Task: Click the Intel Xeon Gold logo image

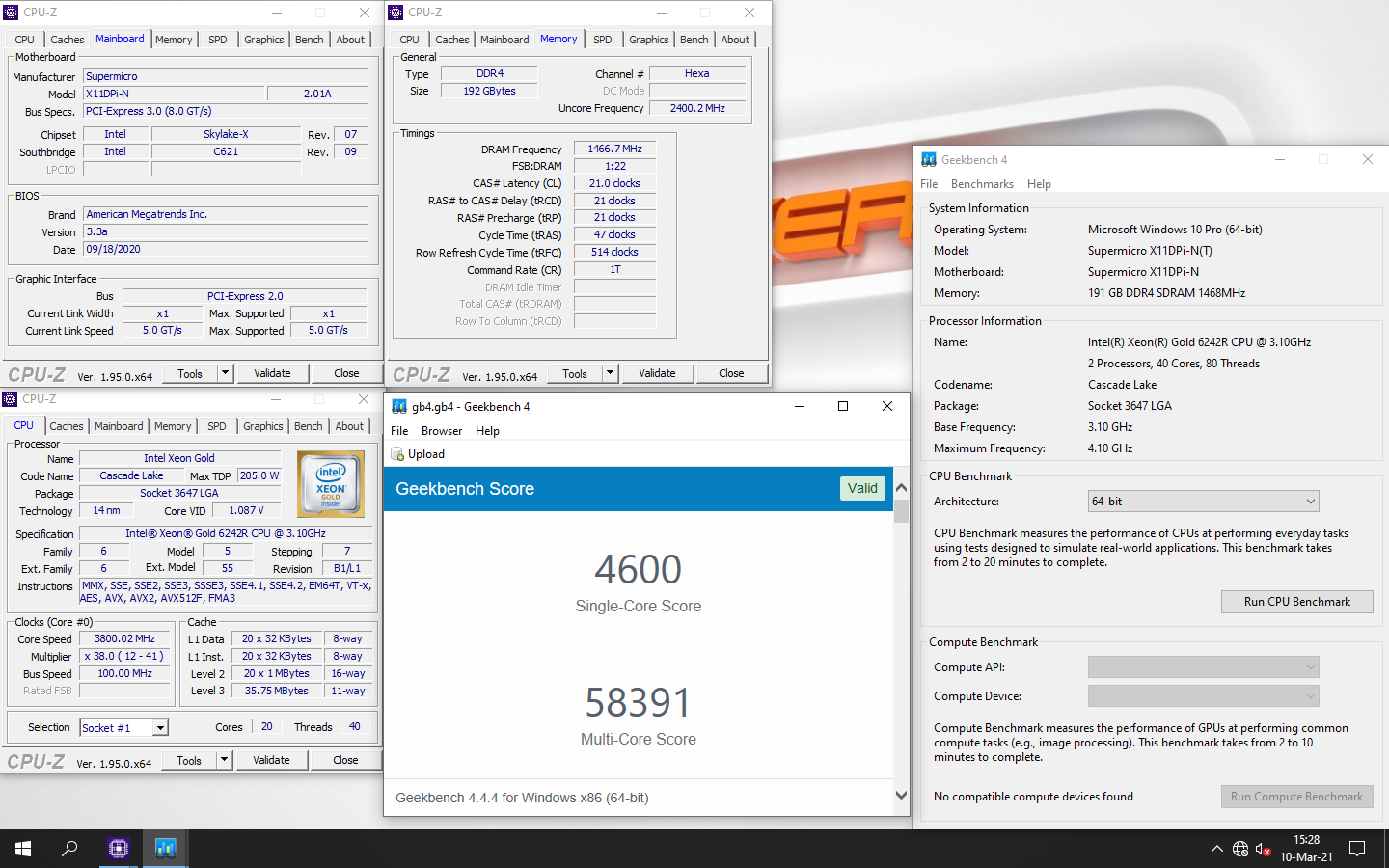Action: point(331,483)
